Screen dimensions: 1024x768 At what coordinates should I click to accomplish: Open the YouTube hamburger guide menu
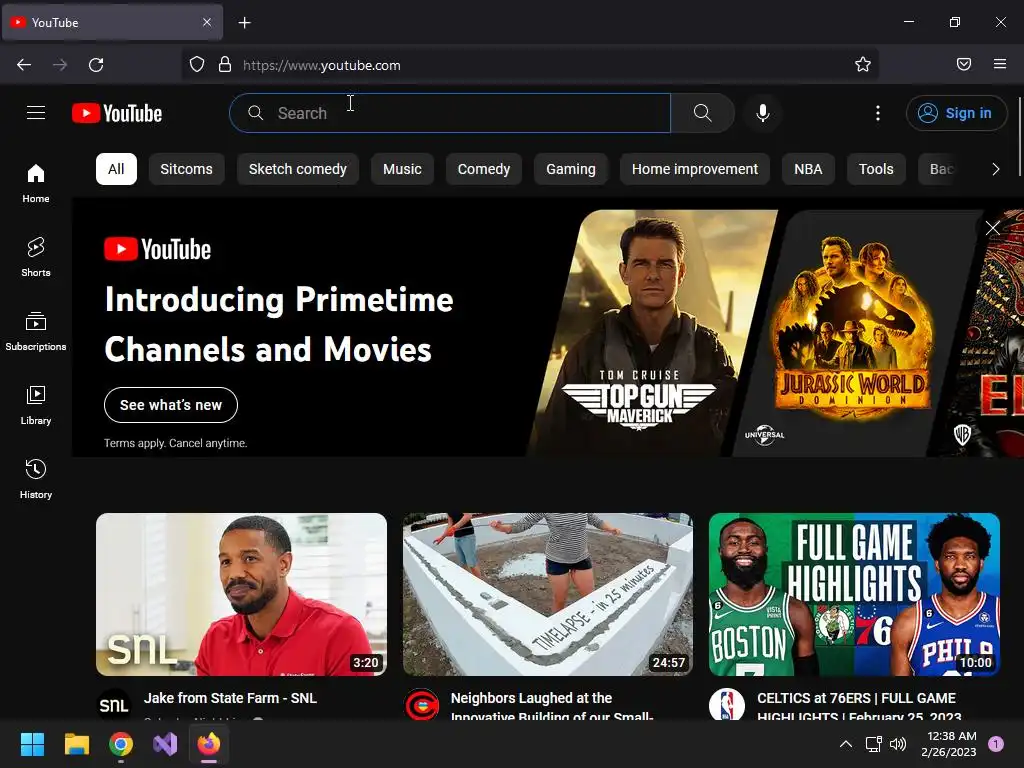[36, 113]
